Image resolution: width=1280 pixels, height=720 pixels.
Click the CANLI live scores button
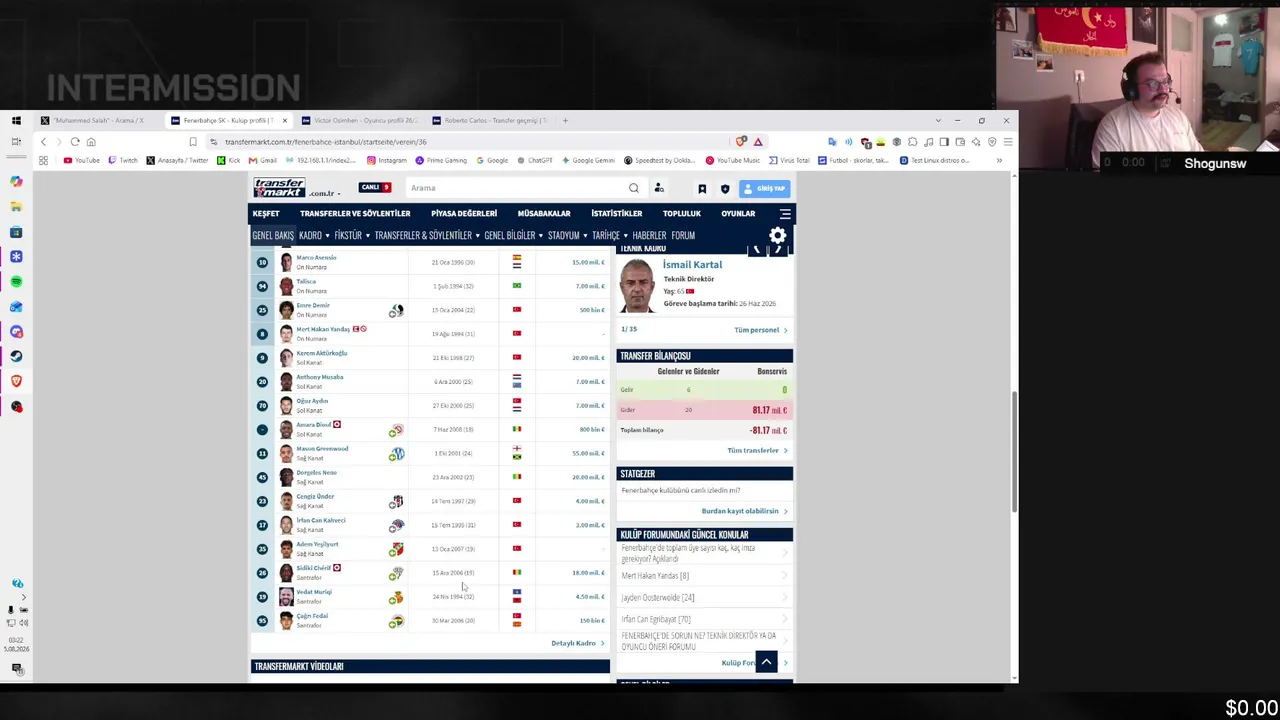point(375,187)
